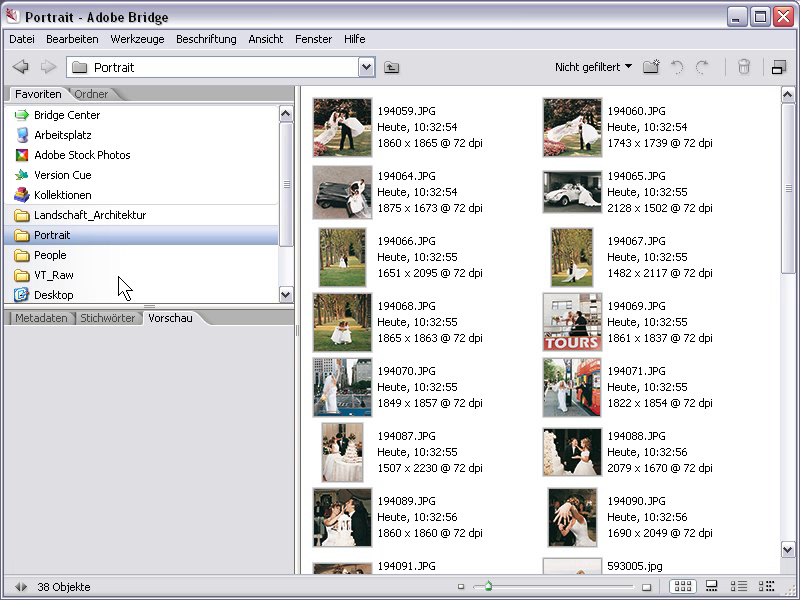Rotate image 90° clockwise
This screenshot has height=600, width=800.
(x=702, y=67)
